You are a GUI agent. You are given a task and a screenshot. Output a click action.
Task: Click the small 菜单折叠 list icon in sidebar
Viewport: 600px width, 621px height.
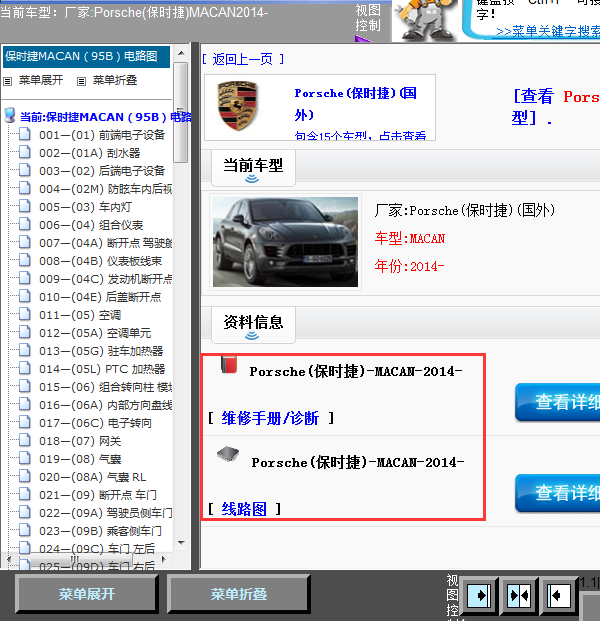[81, 82]
